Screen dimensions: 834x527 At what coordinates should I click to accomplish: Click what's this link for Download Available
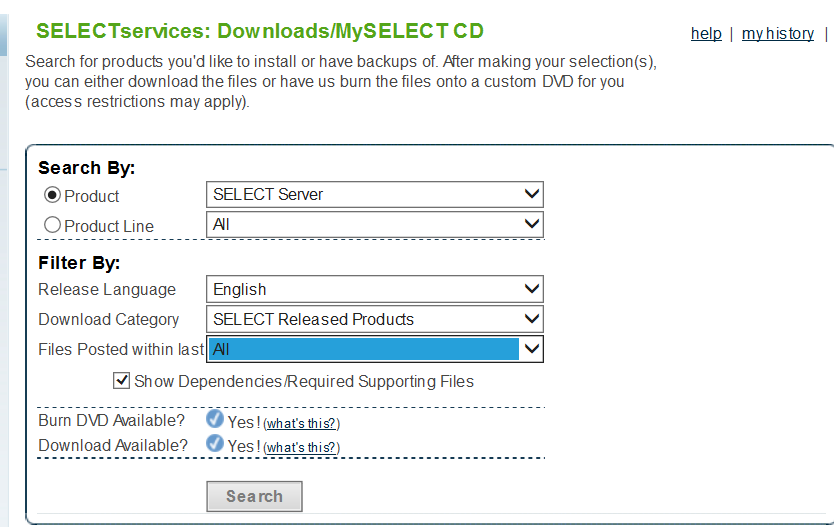301,447
